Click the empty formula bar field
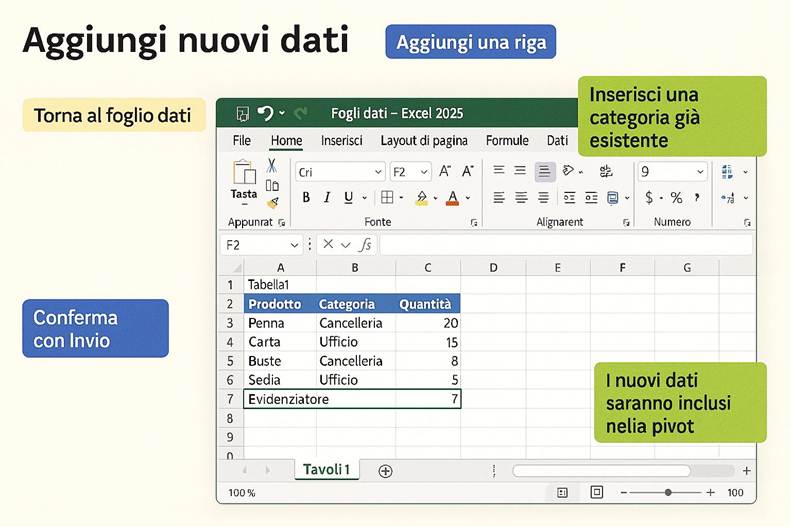 click(x=566, y=245)
